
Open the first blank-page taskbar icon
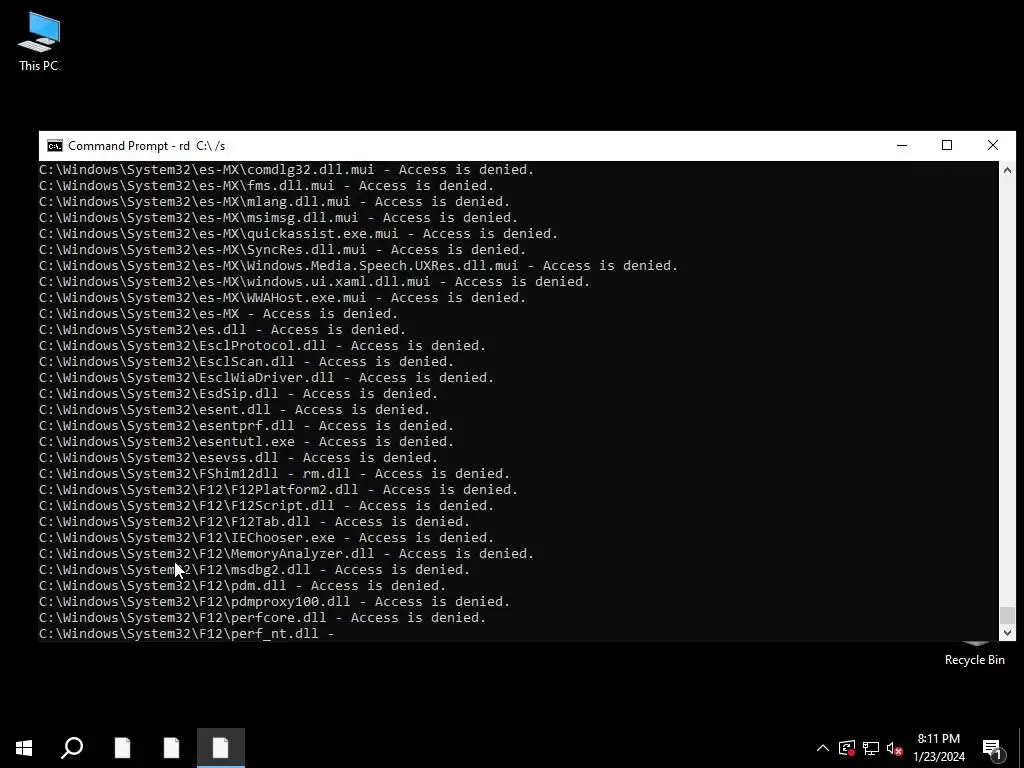pyautogui.click(x=122, y=748)
